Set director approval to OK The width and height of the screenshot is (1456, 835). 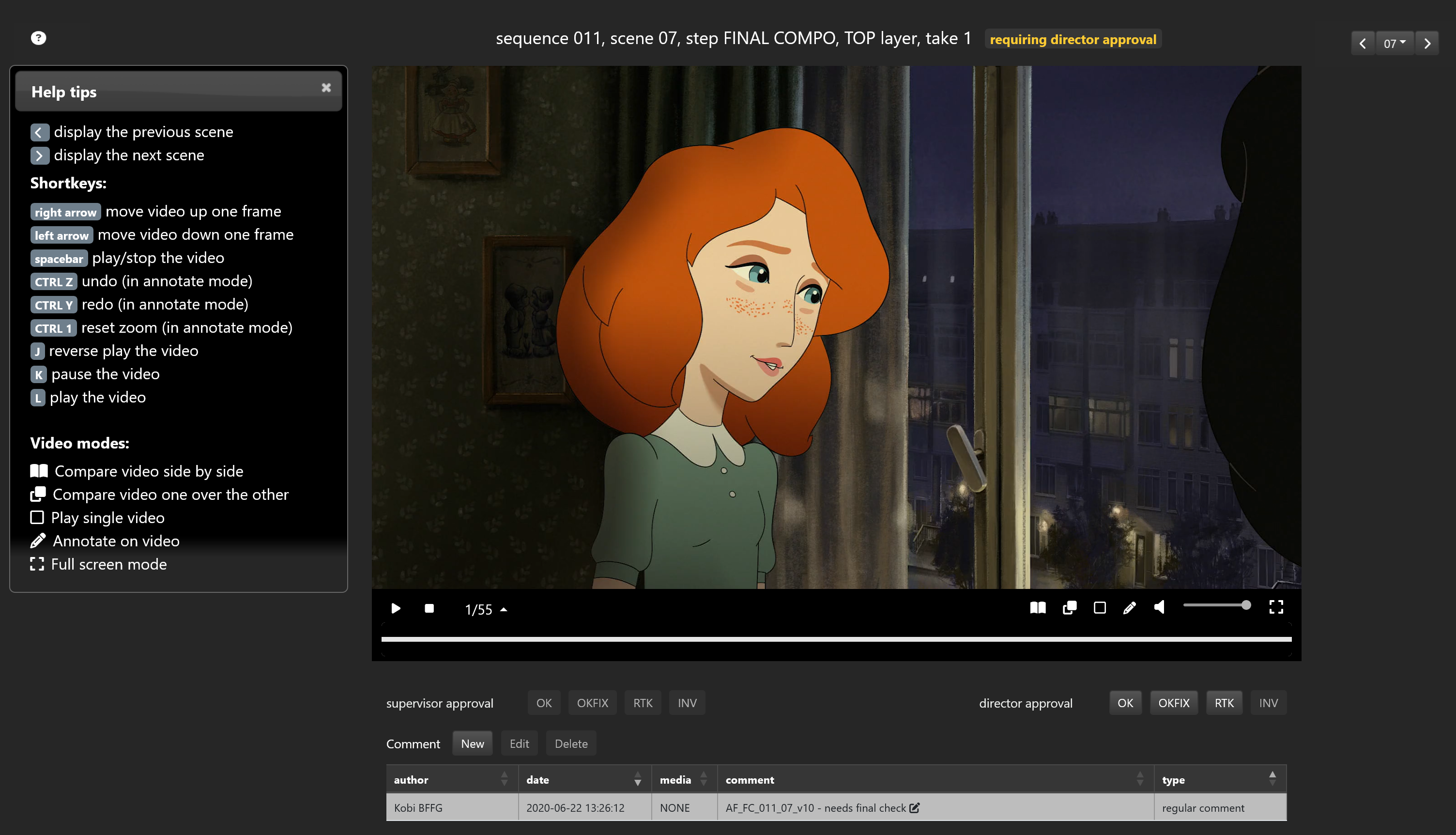pos(1125,702)
